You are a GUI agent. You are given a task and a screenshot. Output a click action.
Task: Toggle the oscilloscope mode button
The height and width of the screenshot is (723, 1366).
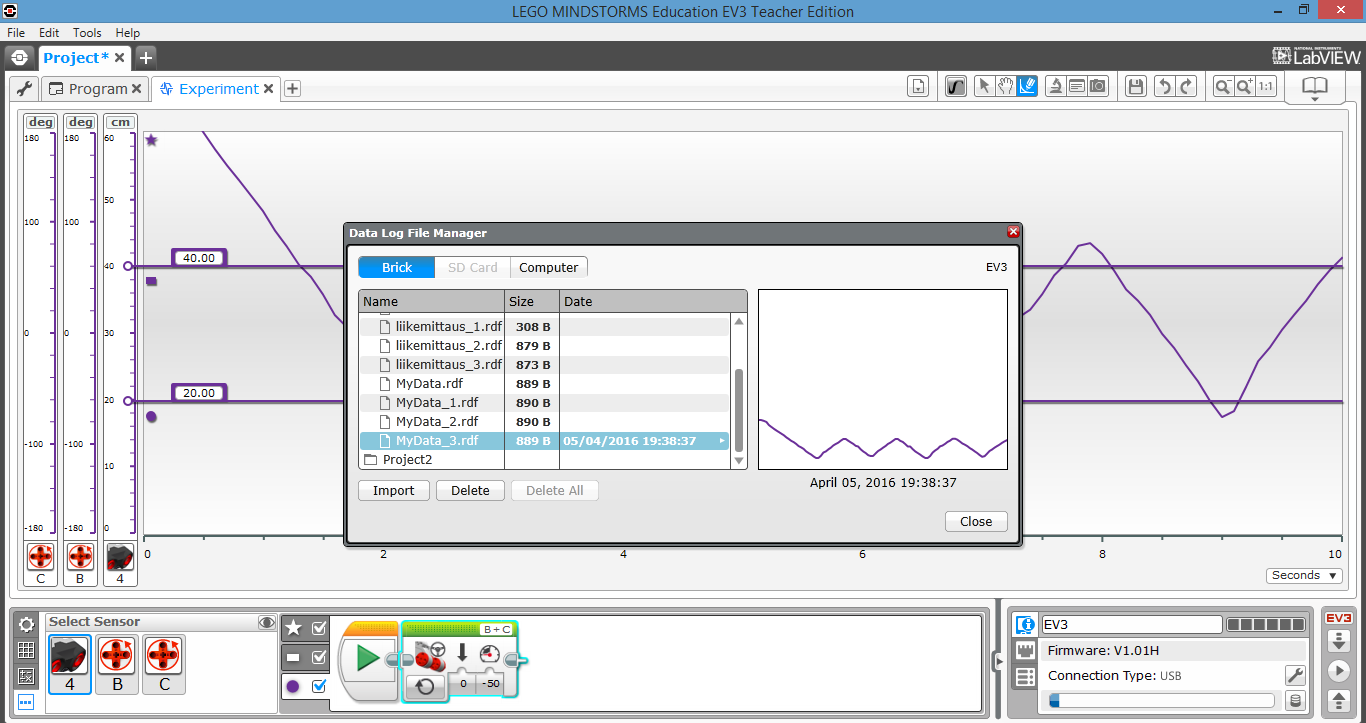(957, 87)
